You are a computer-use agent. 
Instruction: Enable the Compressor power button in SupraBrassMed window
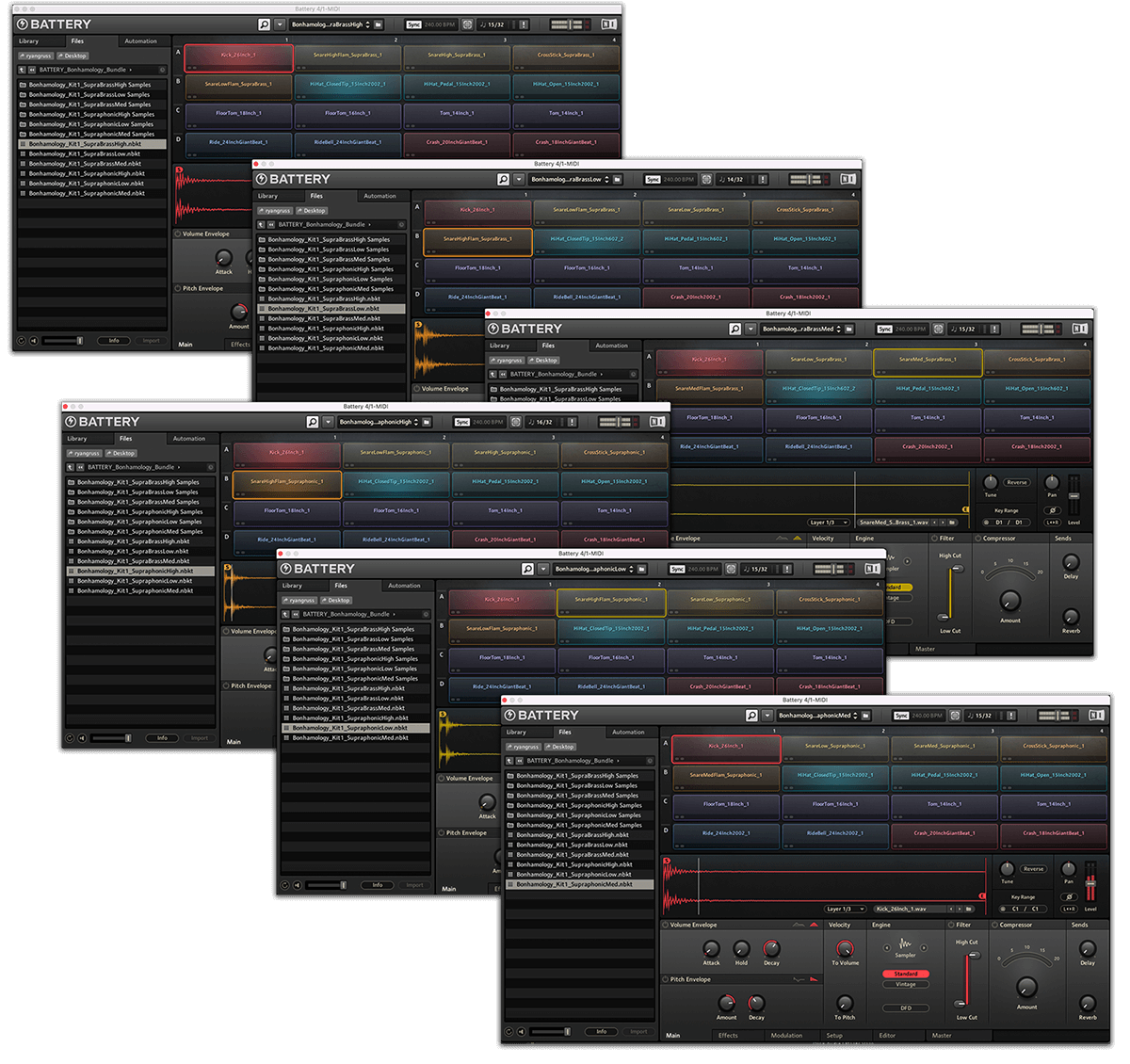click(x=978, y=539)
